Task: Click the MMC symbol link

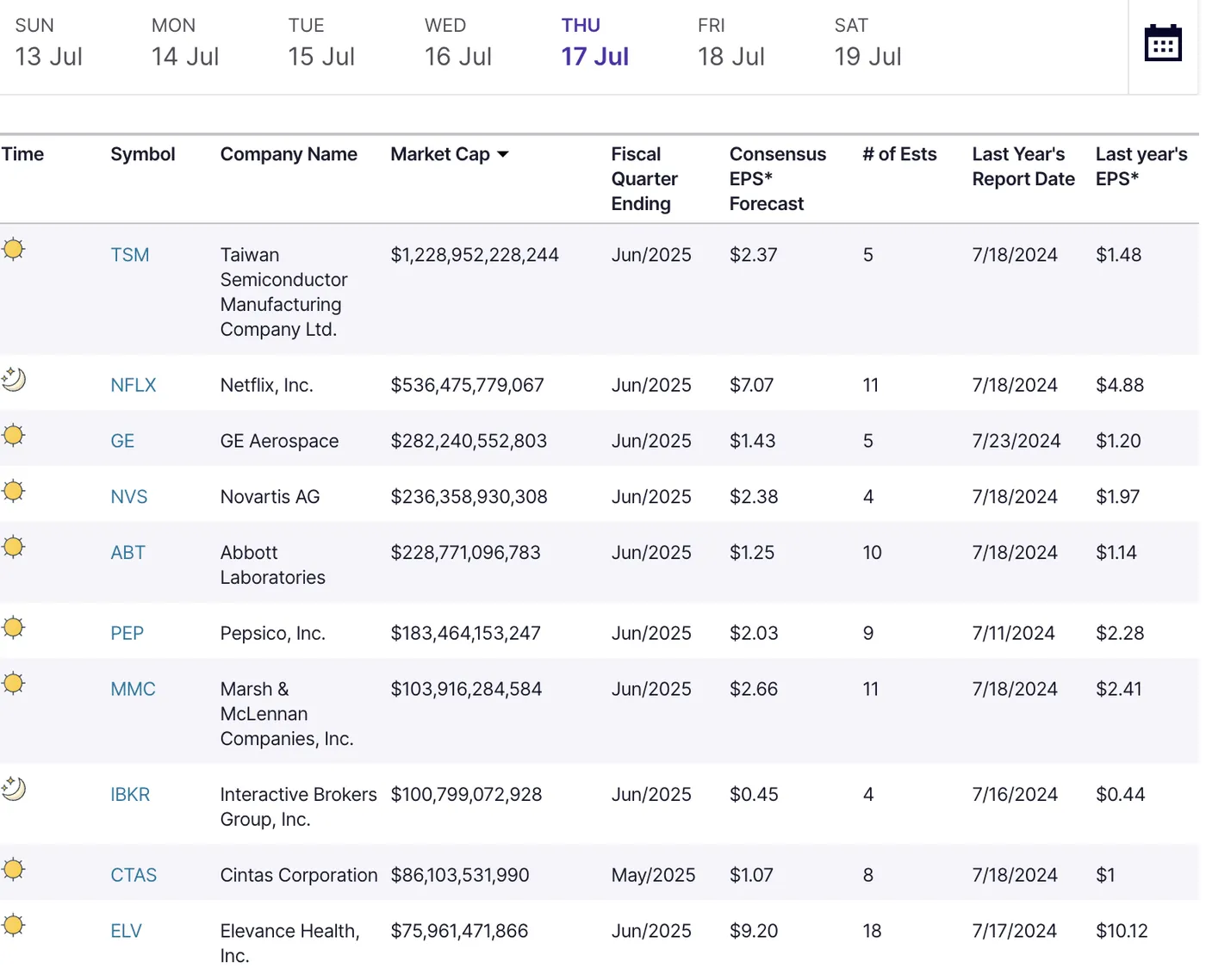Action: tap(133, 689)
